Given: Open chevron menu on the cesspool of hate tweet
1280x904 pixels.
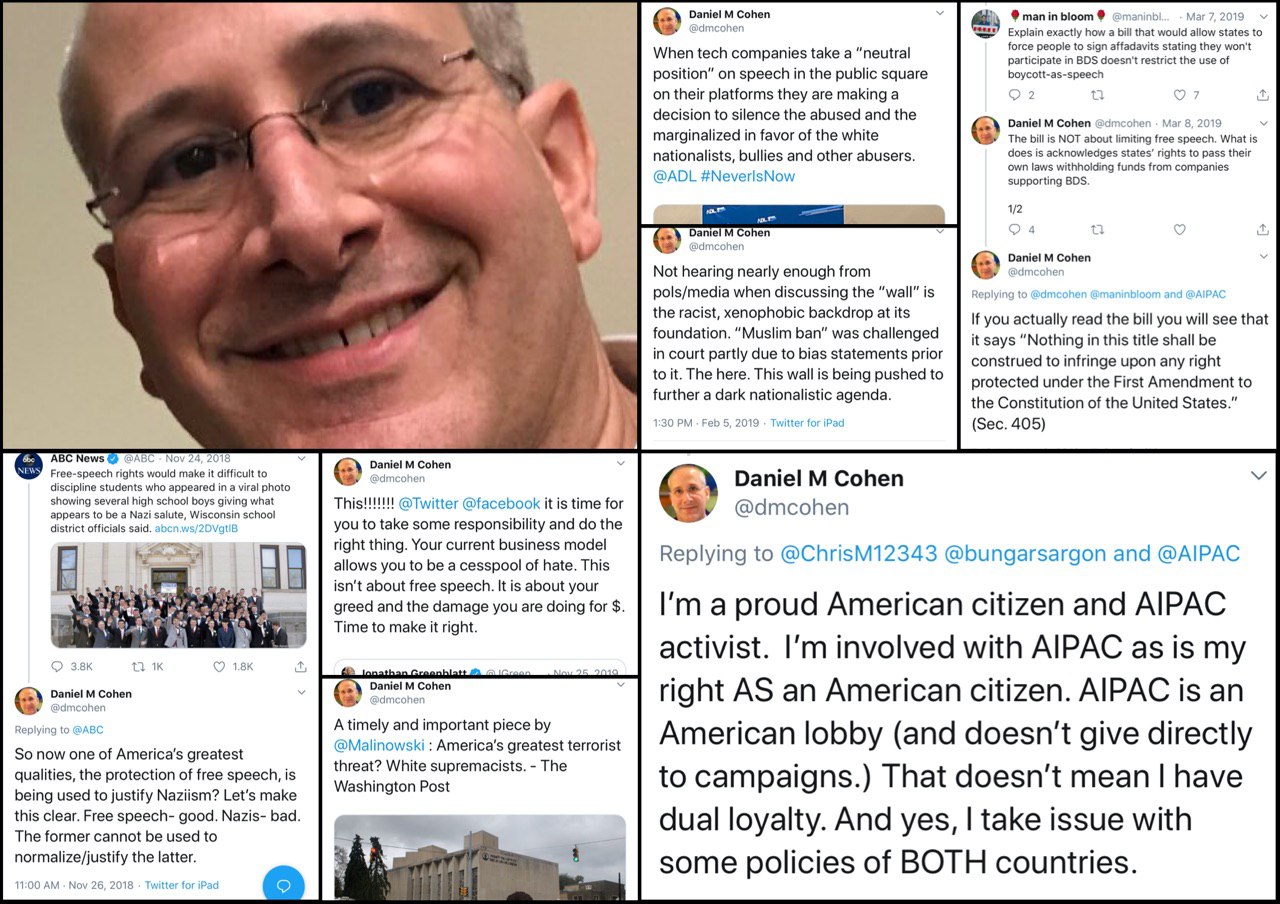Looking at the screenshot, I should pos(621,463).
